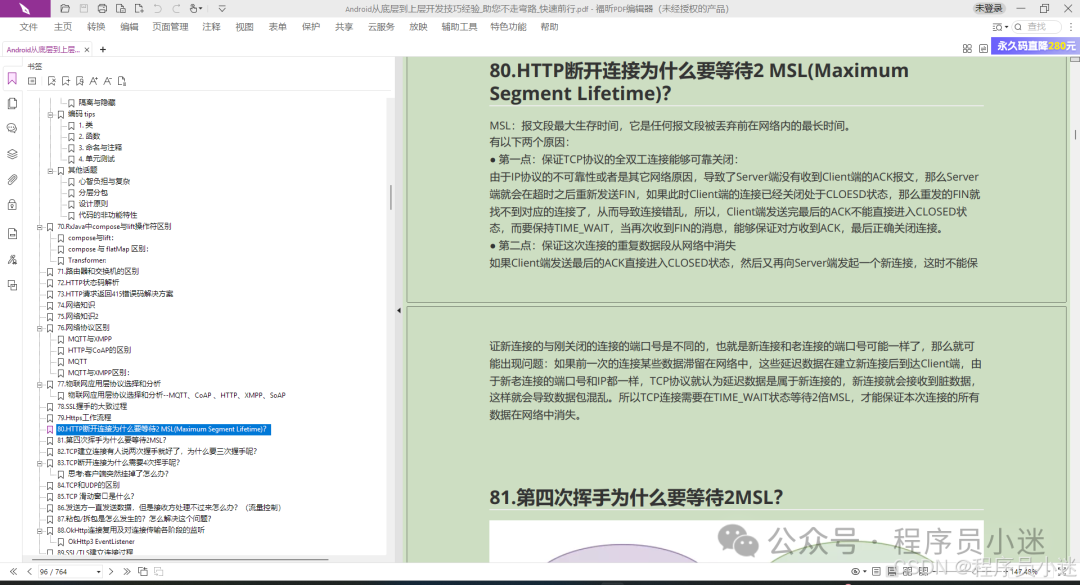Viewport: 1080px width, 585px height.
Task: Select bookmark 84.TCP和UDP的区别
Action: tap(88, 485)
